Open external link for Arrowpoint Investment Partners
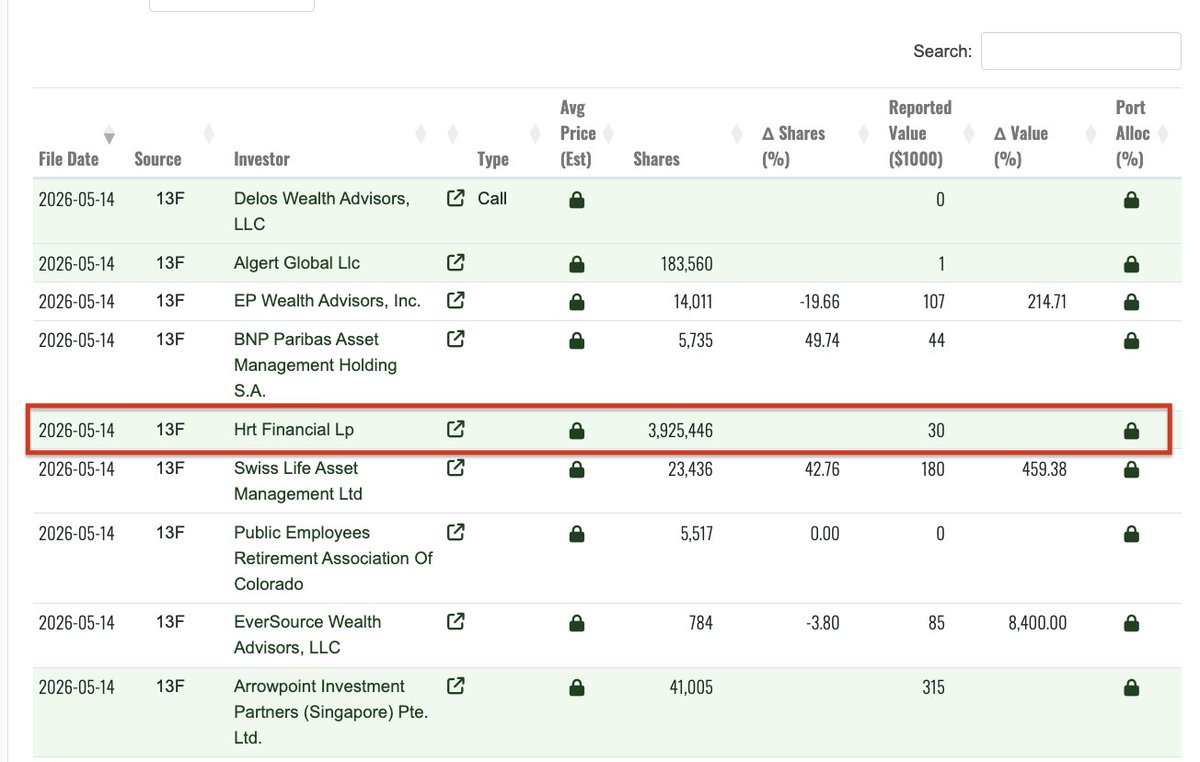Image resolution: width=1200 pixels, height=762 pixels. click(x=455, y=686)
